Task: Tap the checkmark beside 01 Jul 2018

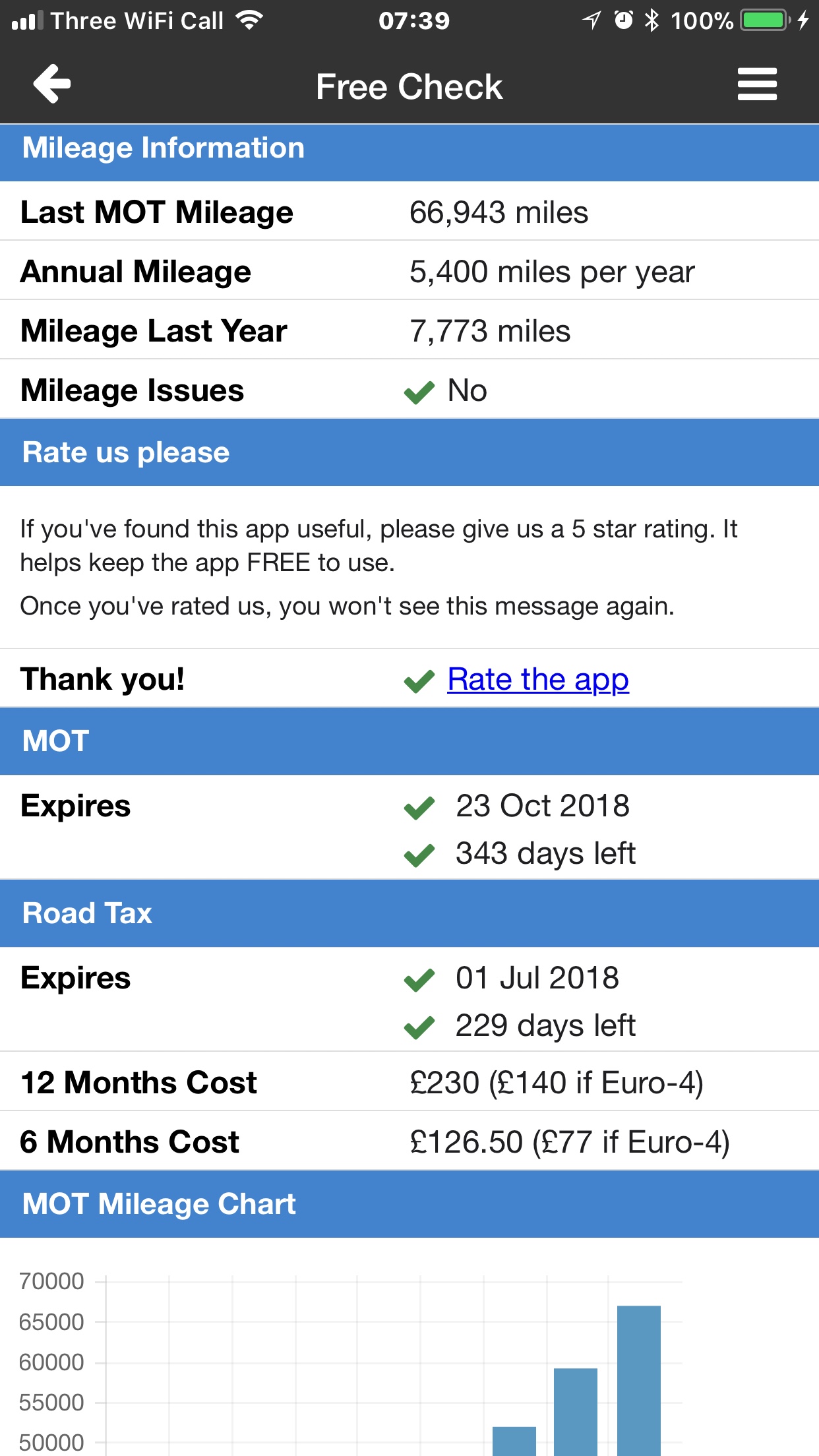Action: pos(419,980)
